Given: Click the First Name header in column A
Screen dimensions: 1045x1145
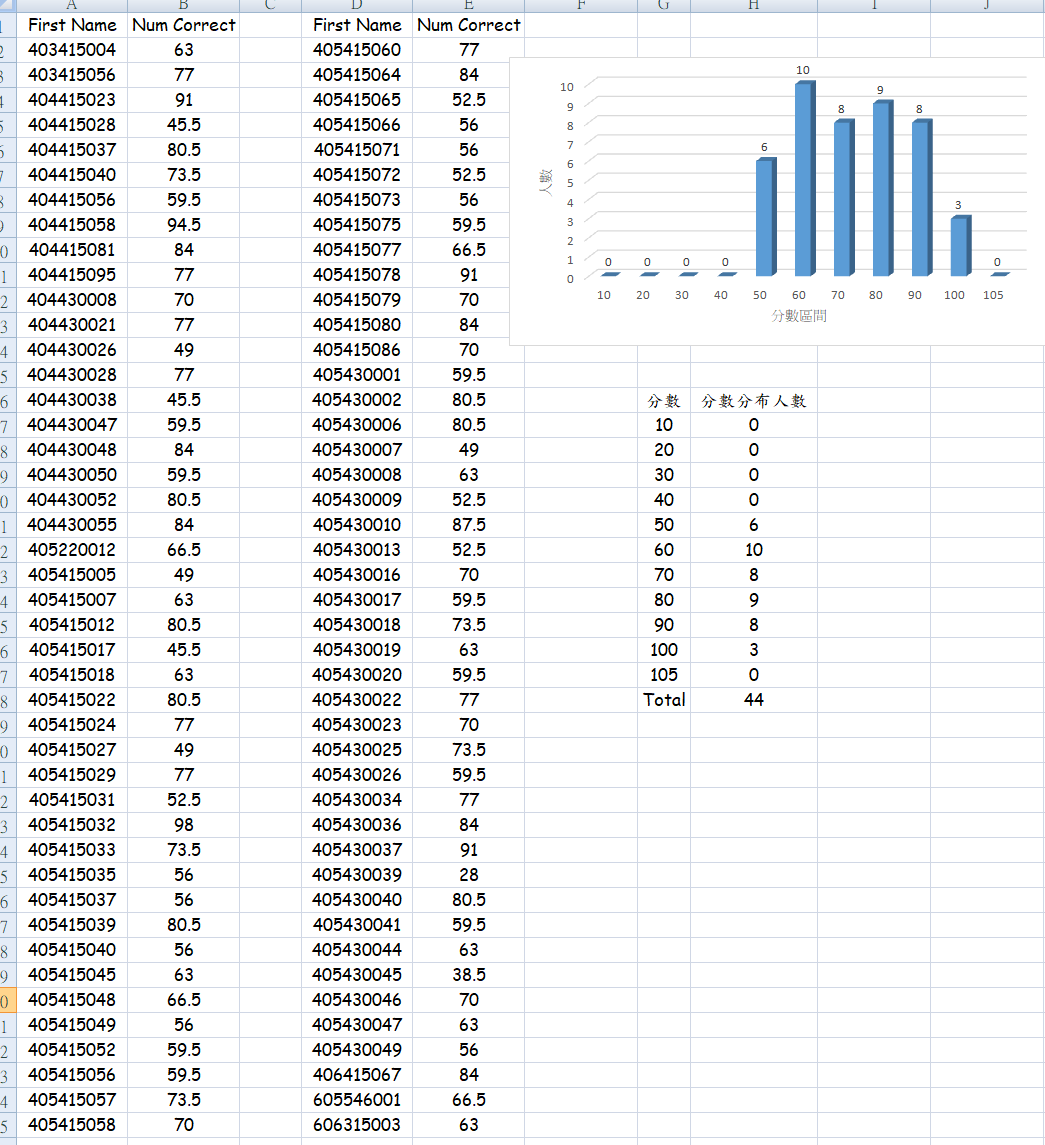Looking at the screenshot, I should click(72, 25).
